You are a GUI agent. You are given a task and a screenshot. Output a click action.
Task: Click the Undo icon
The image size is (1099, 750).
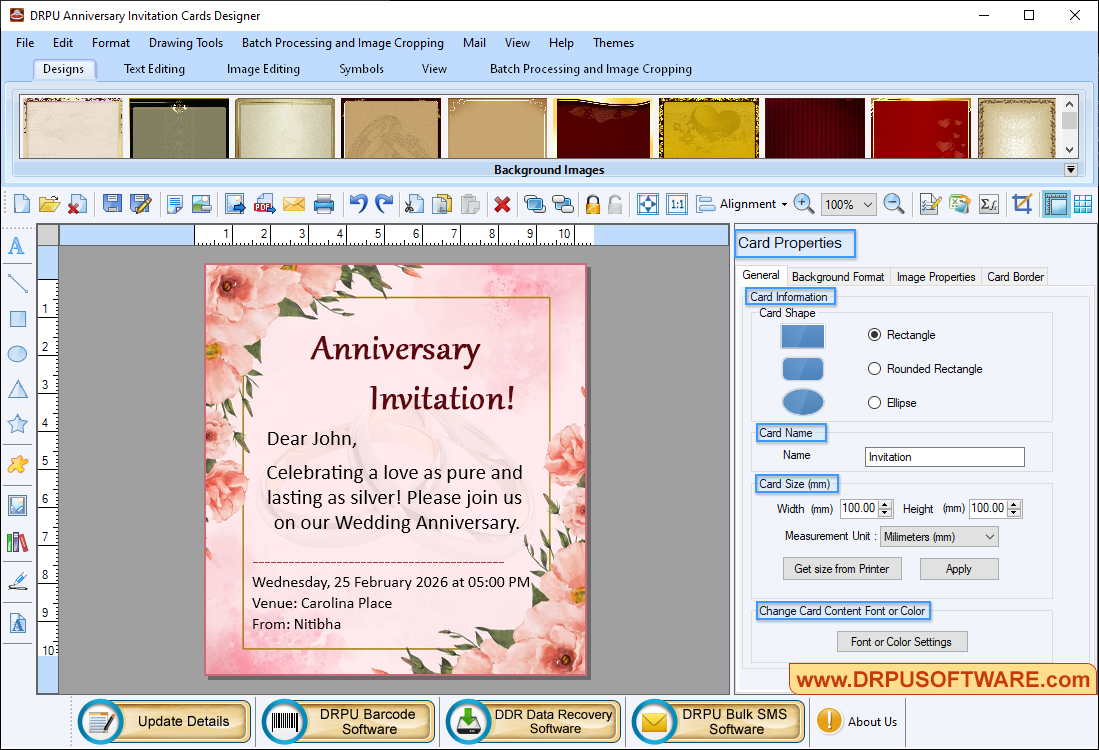click(358, 203)
